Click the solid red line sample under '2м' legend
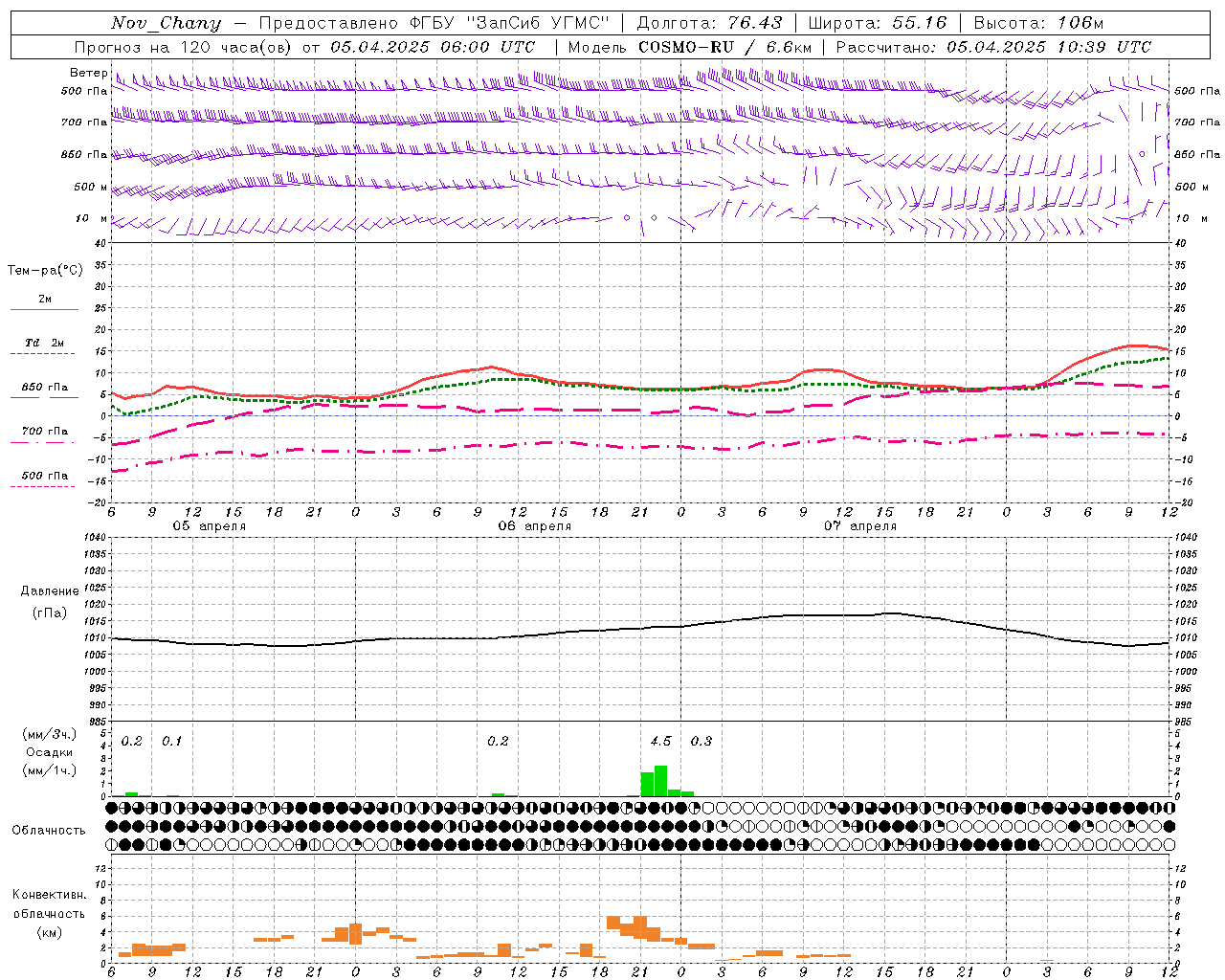The width and height of the screenshot is (1225, 980). [44, 310]
